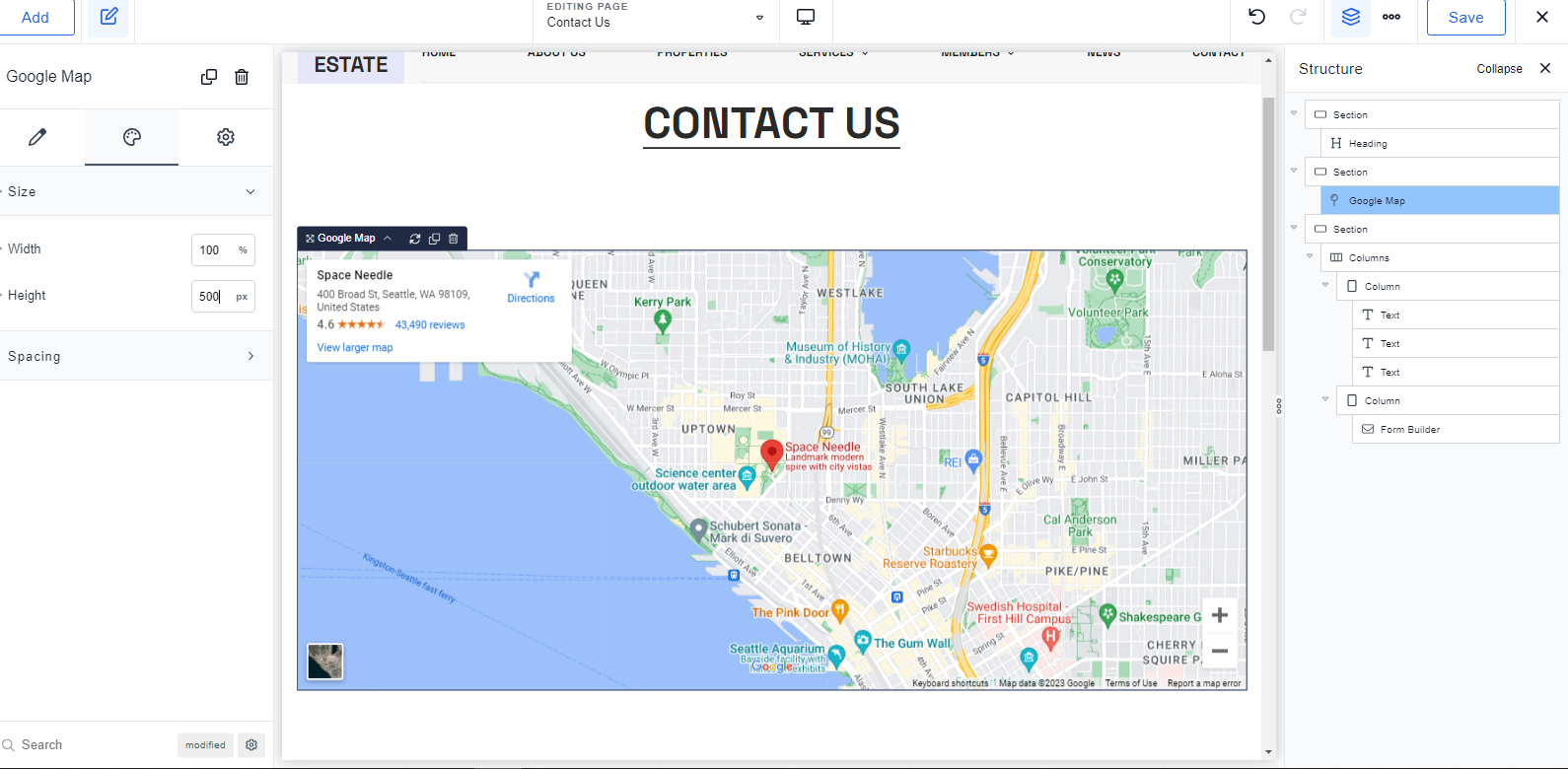The height and width of the screenshot is (769, 1568).
Task: Select parent via map toolbar up arrow
Action: 388,239
